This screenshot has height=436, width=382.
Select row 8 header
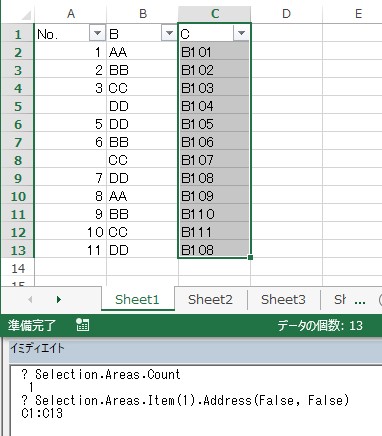point(18,159)
